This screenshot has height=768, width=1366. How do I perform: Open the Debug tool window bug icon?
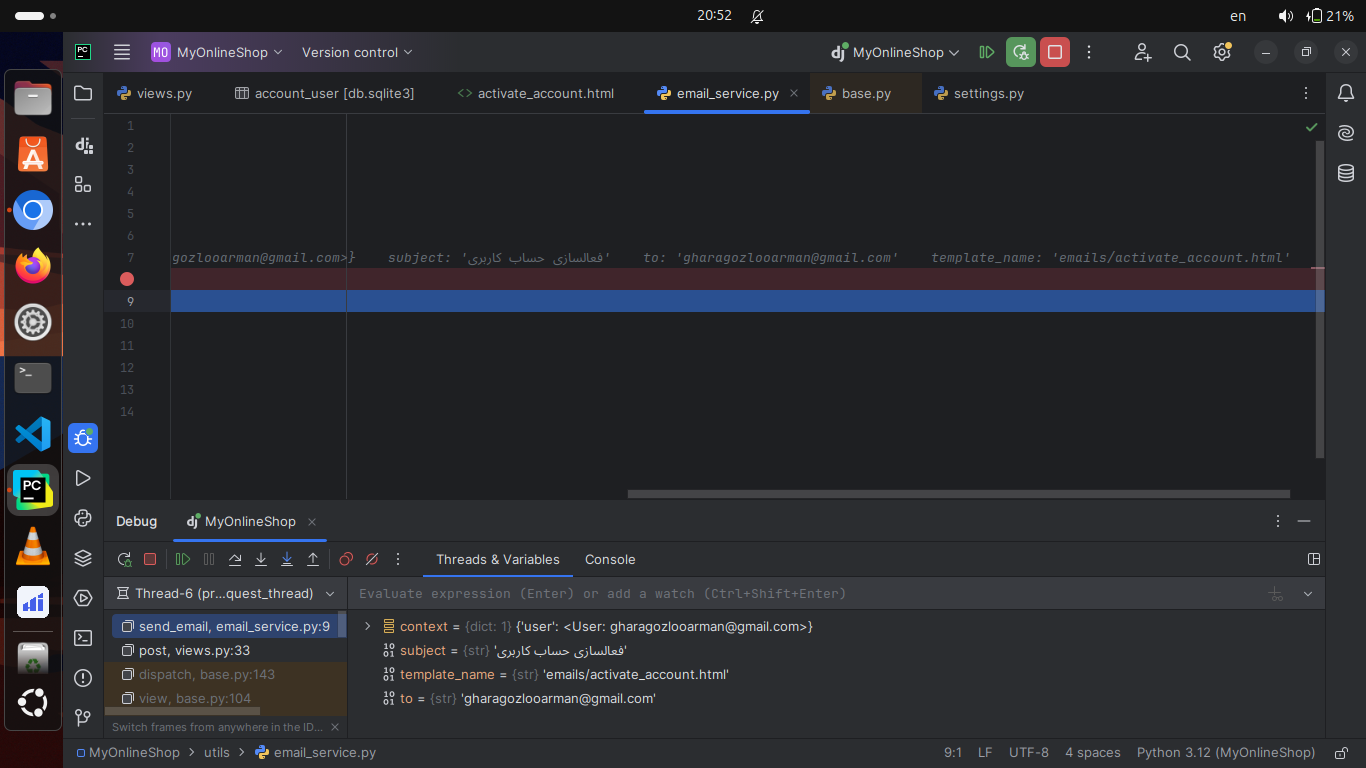coord(83,438)
